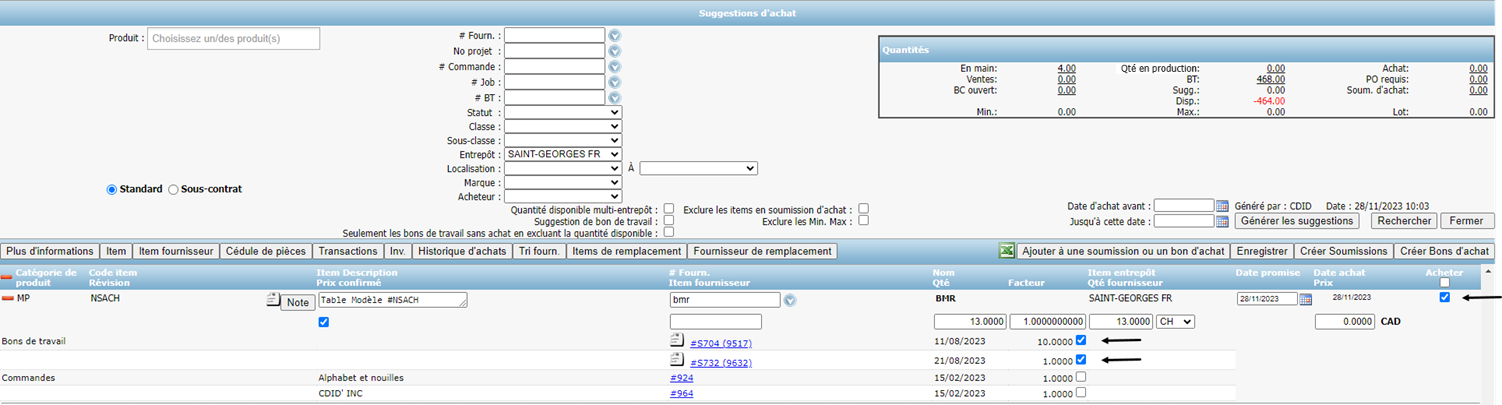Open the Statut dropdown
The height and width of the screenshot is (405, 1502).
pyautogui.click(x=562, y=113)
